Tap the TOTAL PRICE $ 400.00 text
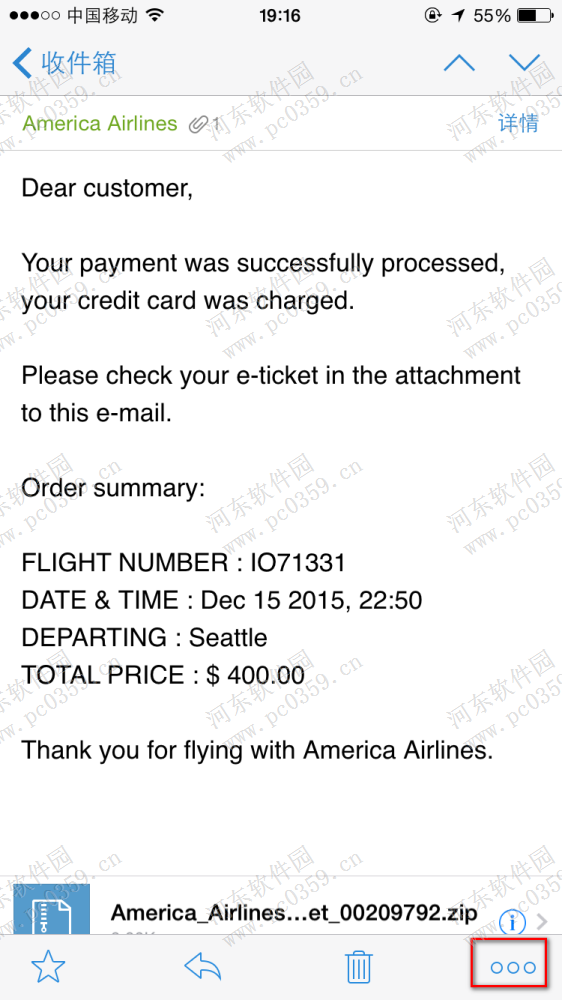562x1000 pixels. 163,675
